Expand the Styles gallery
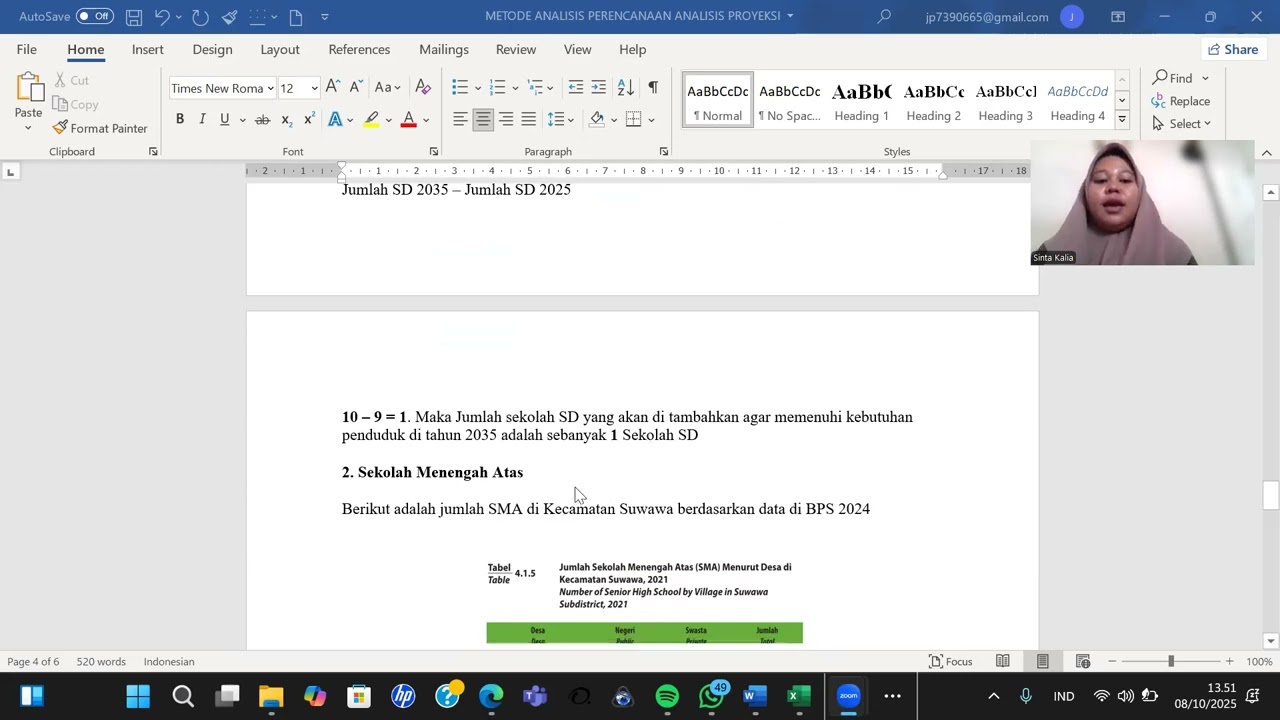1280x720 pixels. pyautogui.click(x=1122, y=119)
